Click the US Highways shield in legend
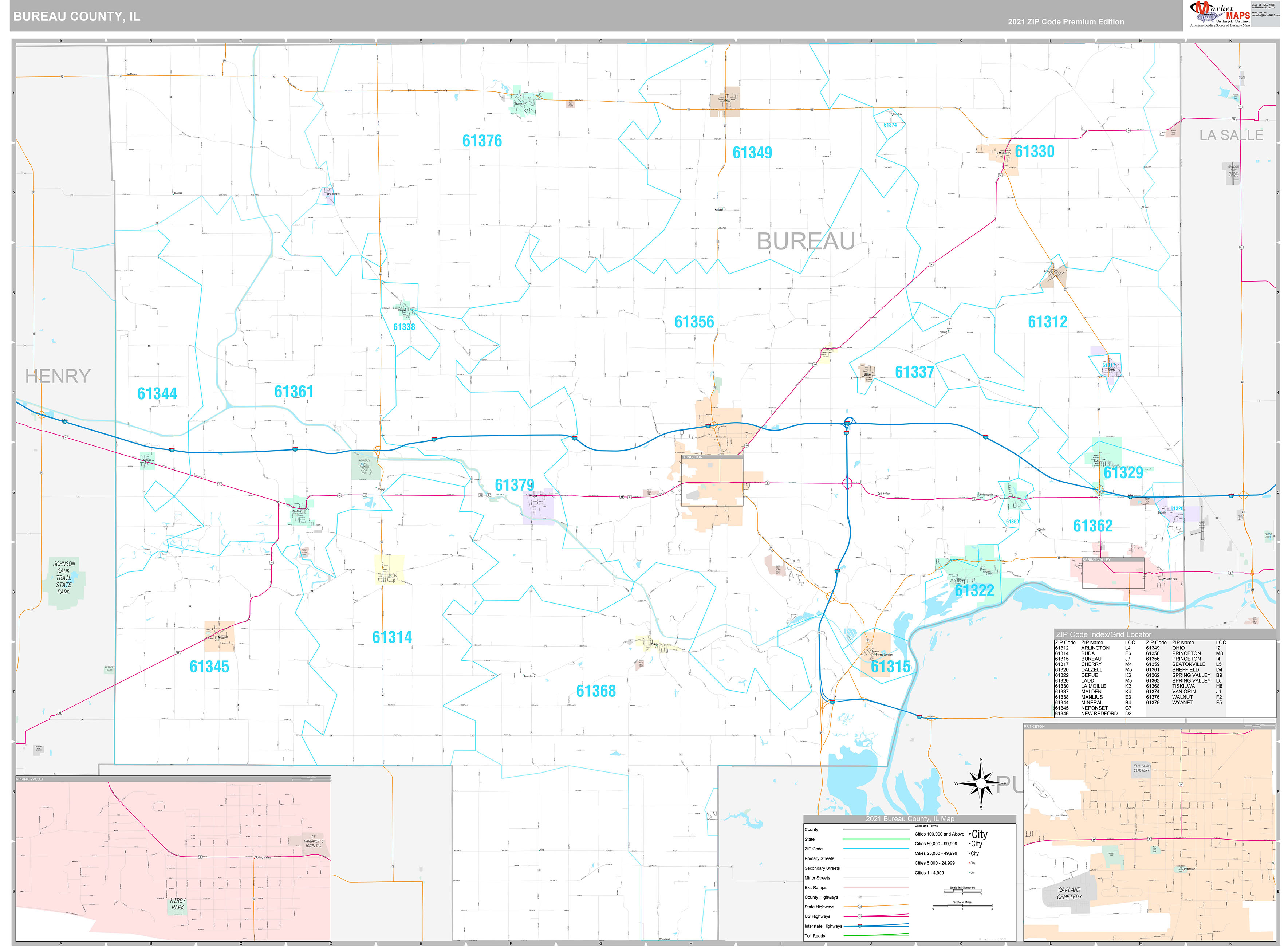 coord(859,916)
